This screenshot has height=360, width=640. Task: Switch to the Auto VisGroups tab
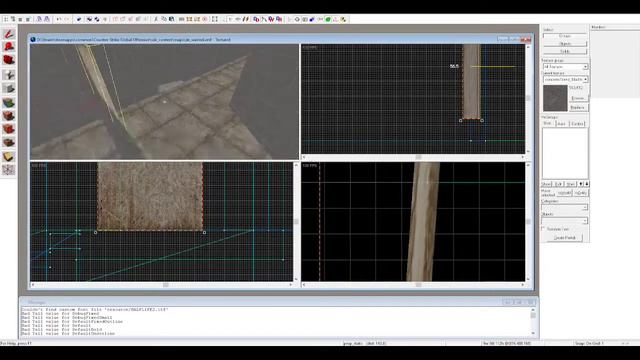[562, 123]
